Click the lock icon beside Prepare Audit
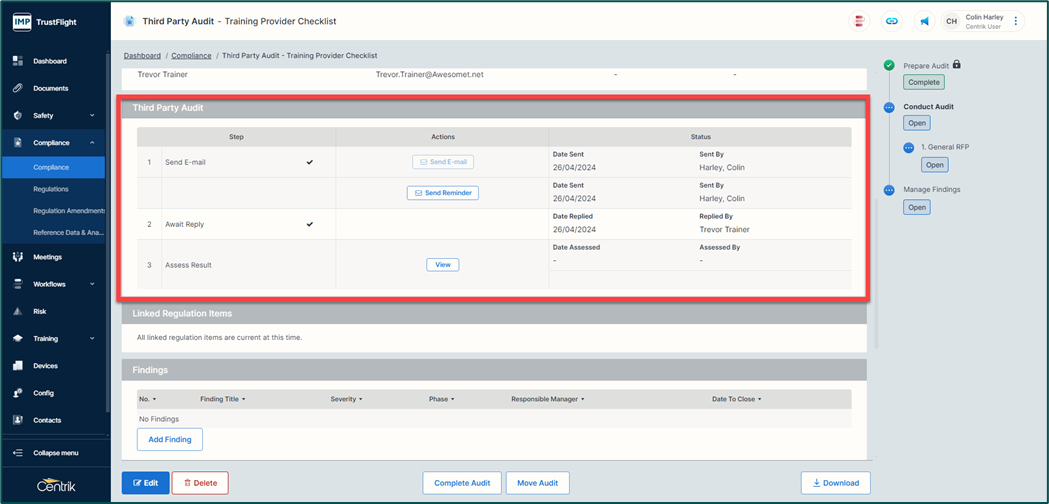 pos(957,65)
